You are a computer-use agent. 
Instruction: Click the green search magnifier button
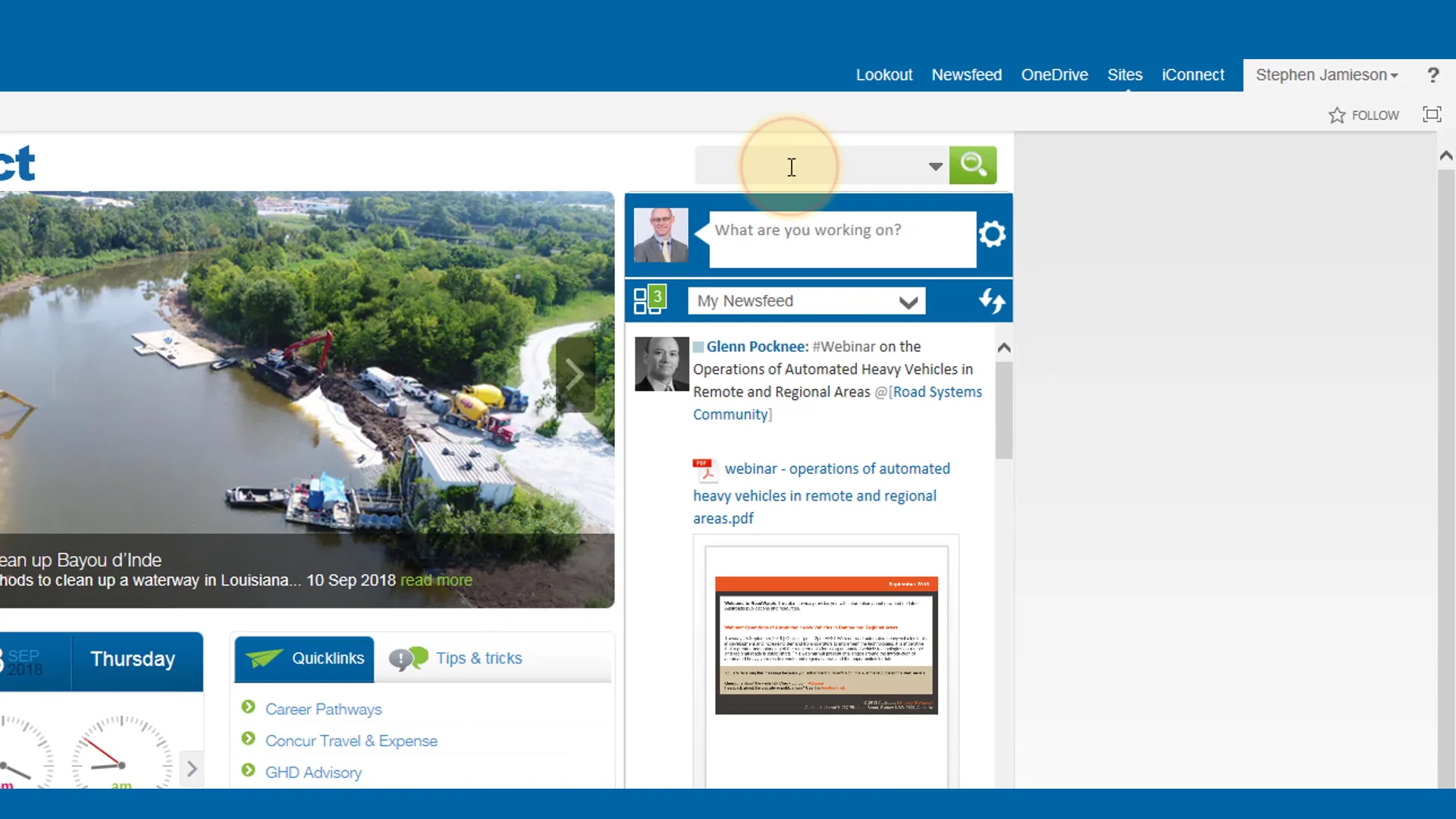click(x=973, y=165)
